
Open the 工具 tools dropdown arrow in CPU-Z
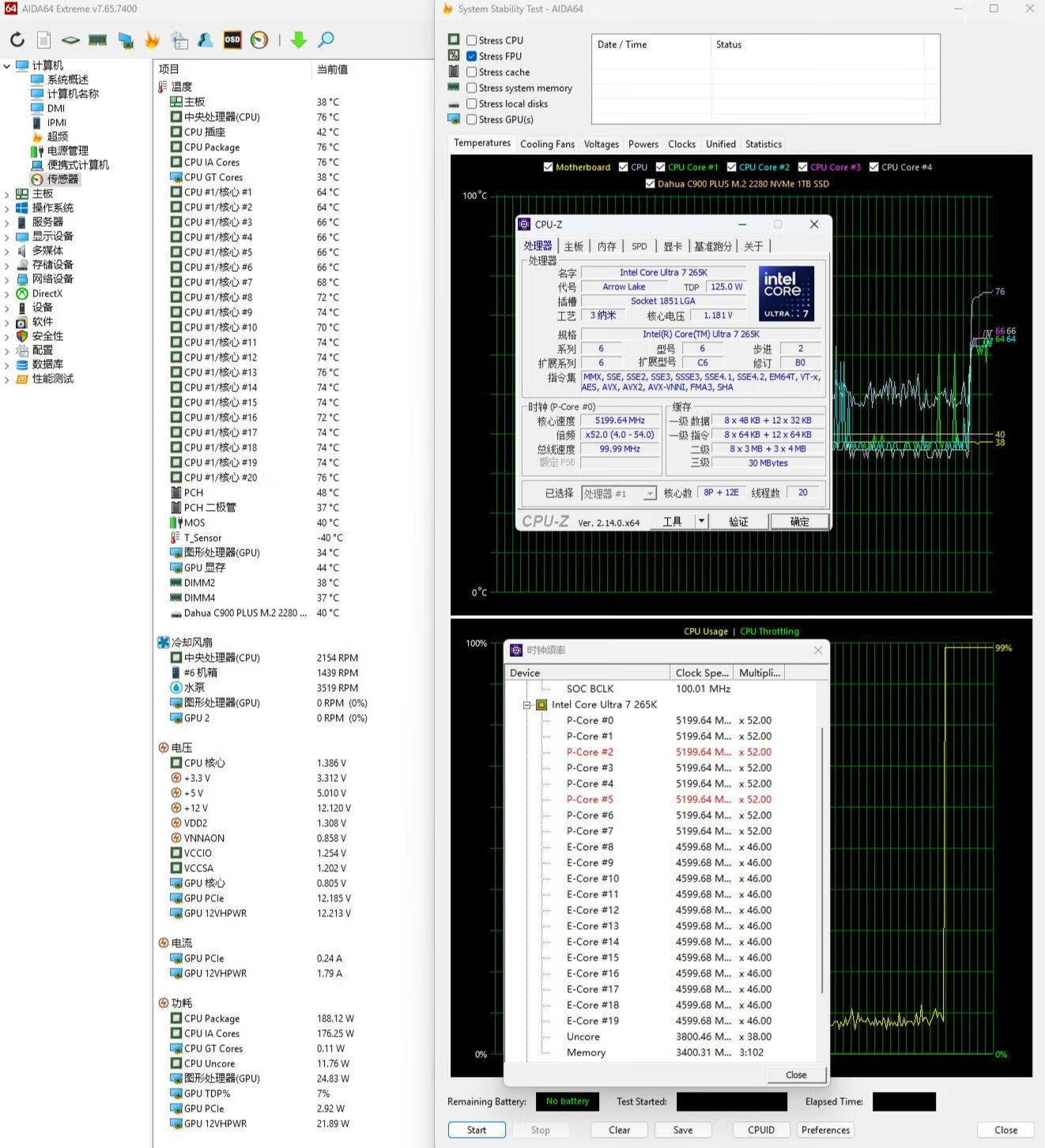click(x=701, y=521)
